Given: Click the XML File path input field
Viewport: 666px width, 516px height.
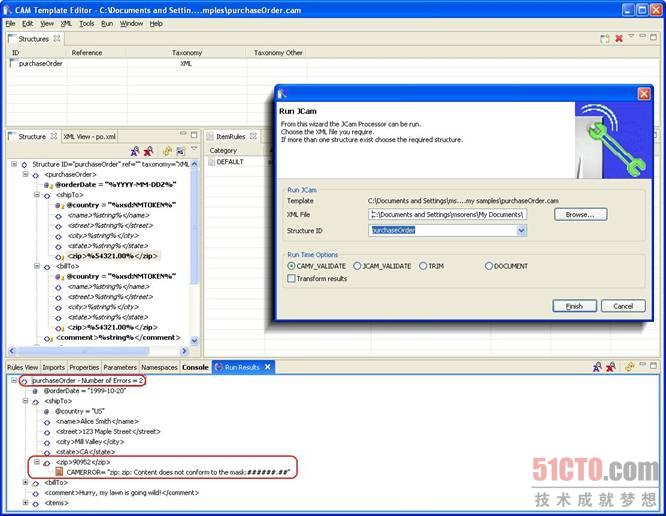Looking at the screenshot, I should pyautogui.click(x=448, y=214).
